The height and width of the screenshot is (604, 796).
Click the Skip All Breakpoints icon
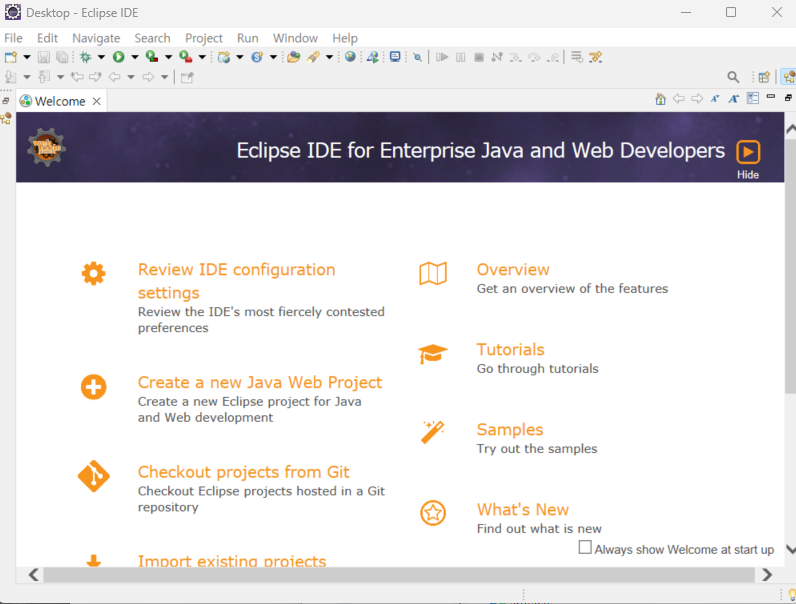417,57
